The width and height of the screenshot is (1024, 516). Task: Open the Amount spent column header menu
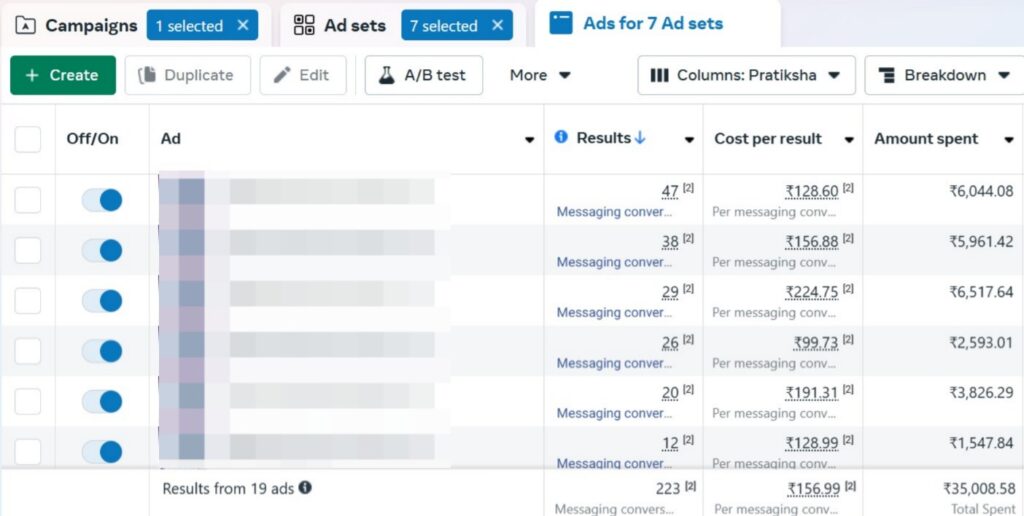(x=1008, y=140)
